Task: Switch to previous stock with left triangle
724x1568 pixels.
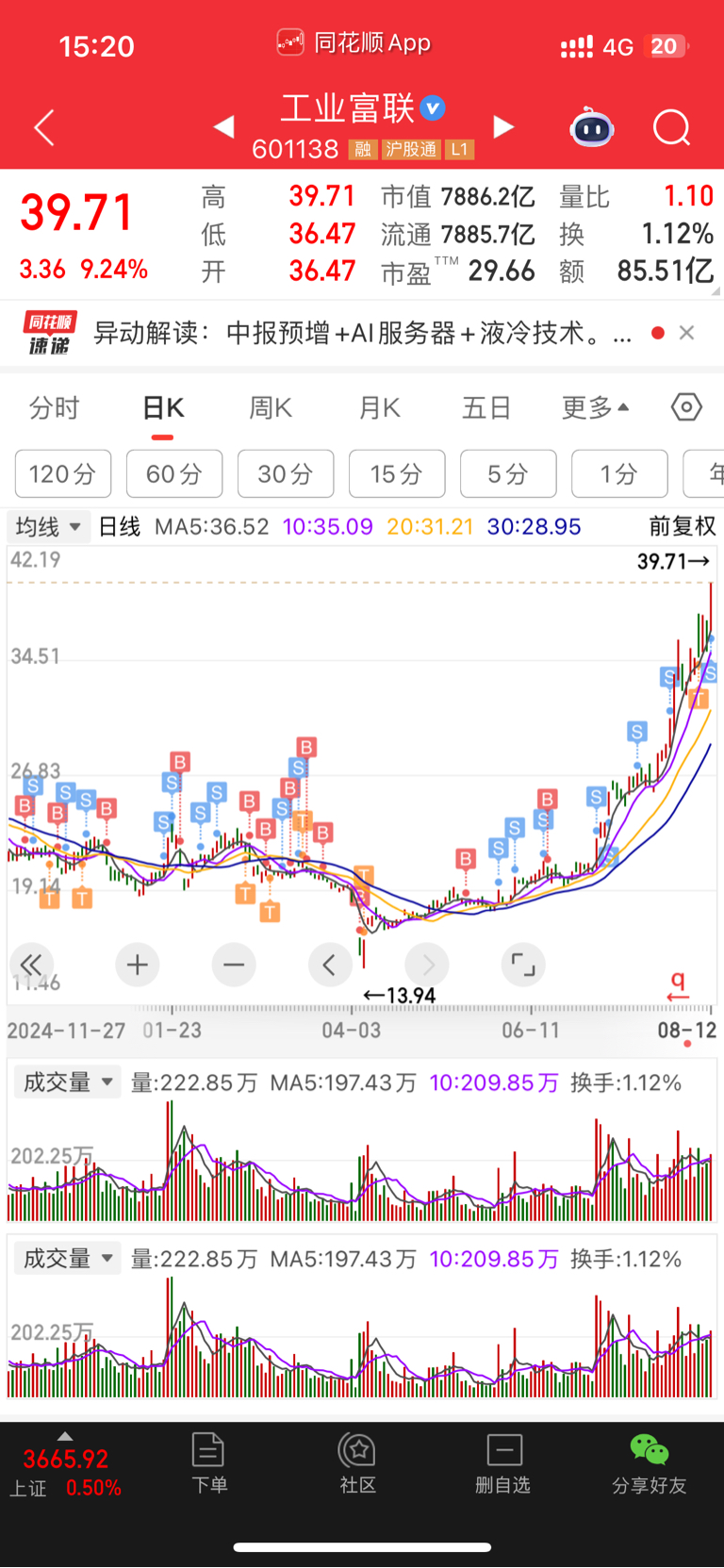Action: [x=223, y=126]
